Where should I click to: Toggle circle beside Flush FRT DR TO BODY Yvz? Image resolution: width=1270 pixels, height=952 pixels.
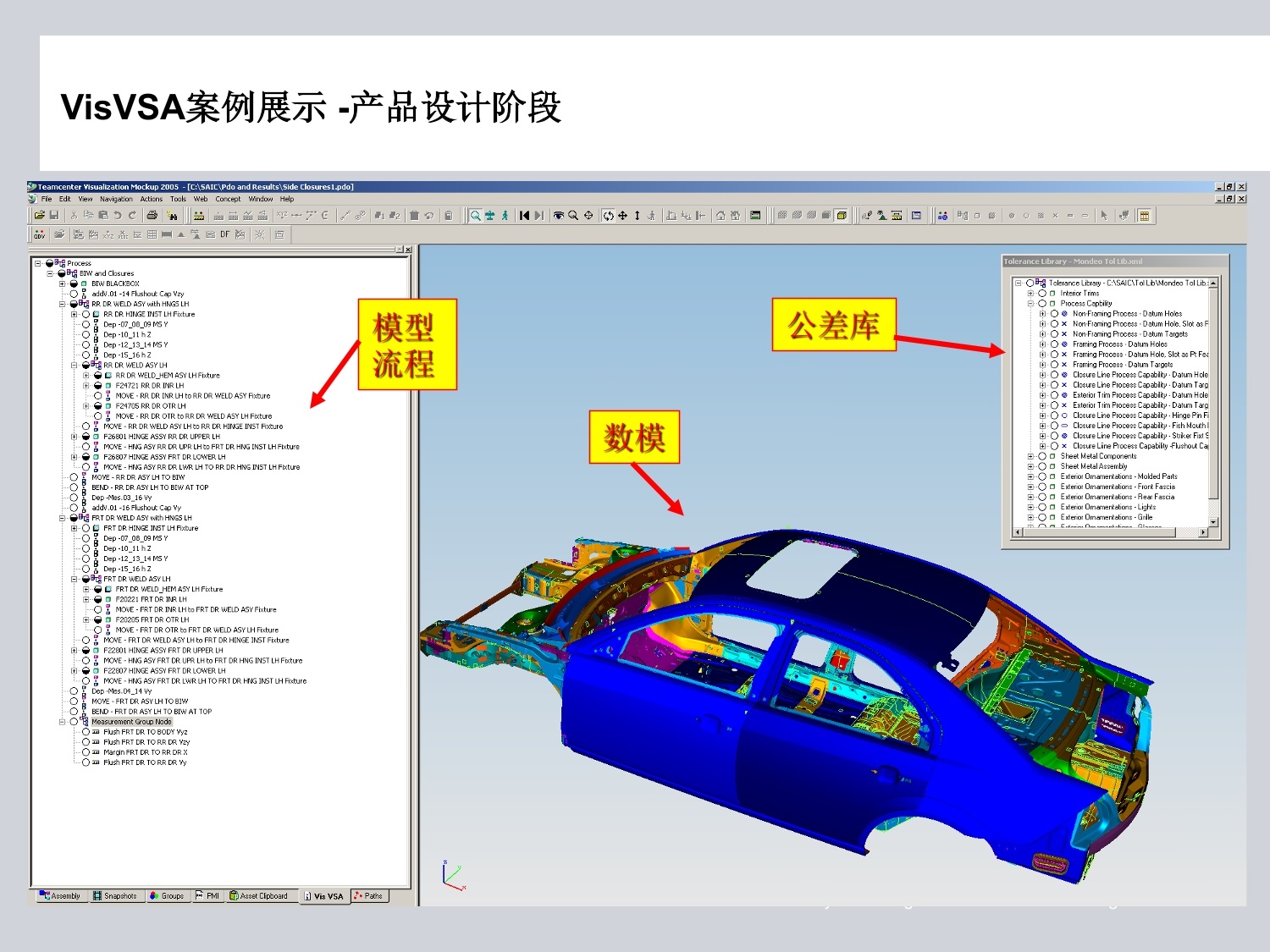tap(86, 732)
